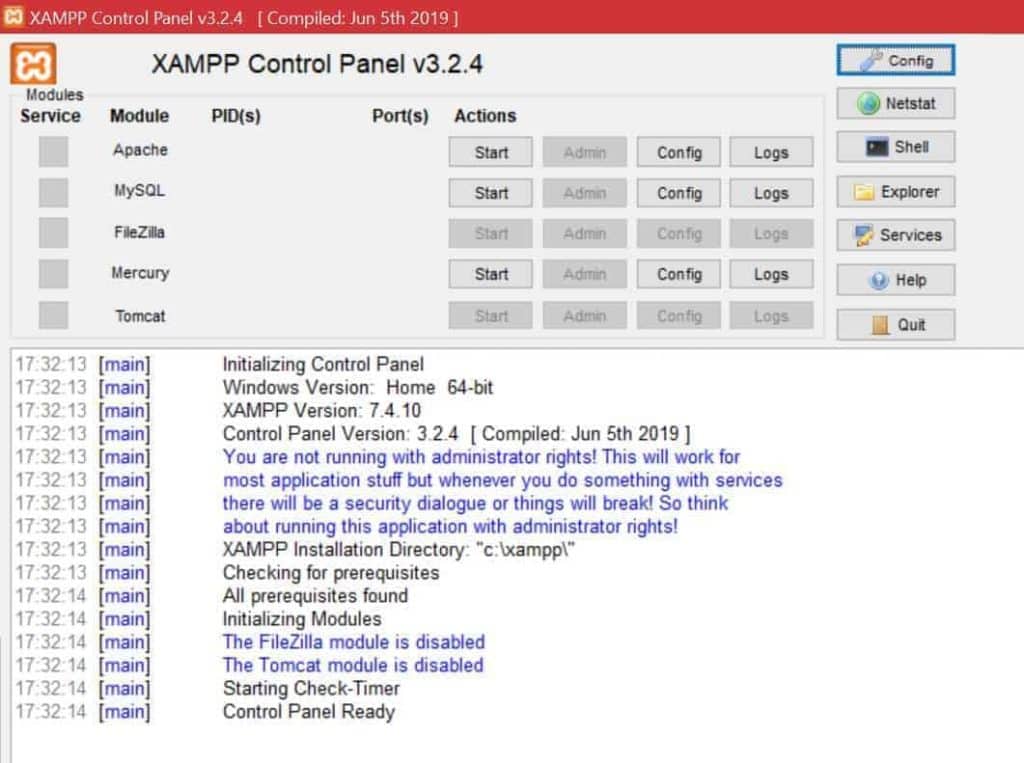Open the Services button
1024x763 pixels.
point(895,235)
